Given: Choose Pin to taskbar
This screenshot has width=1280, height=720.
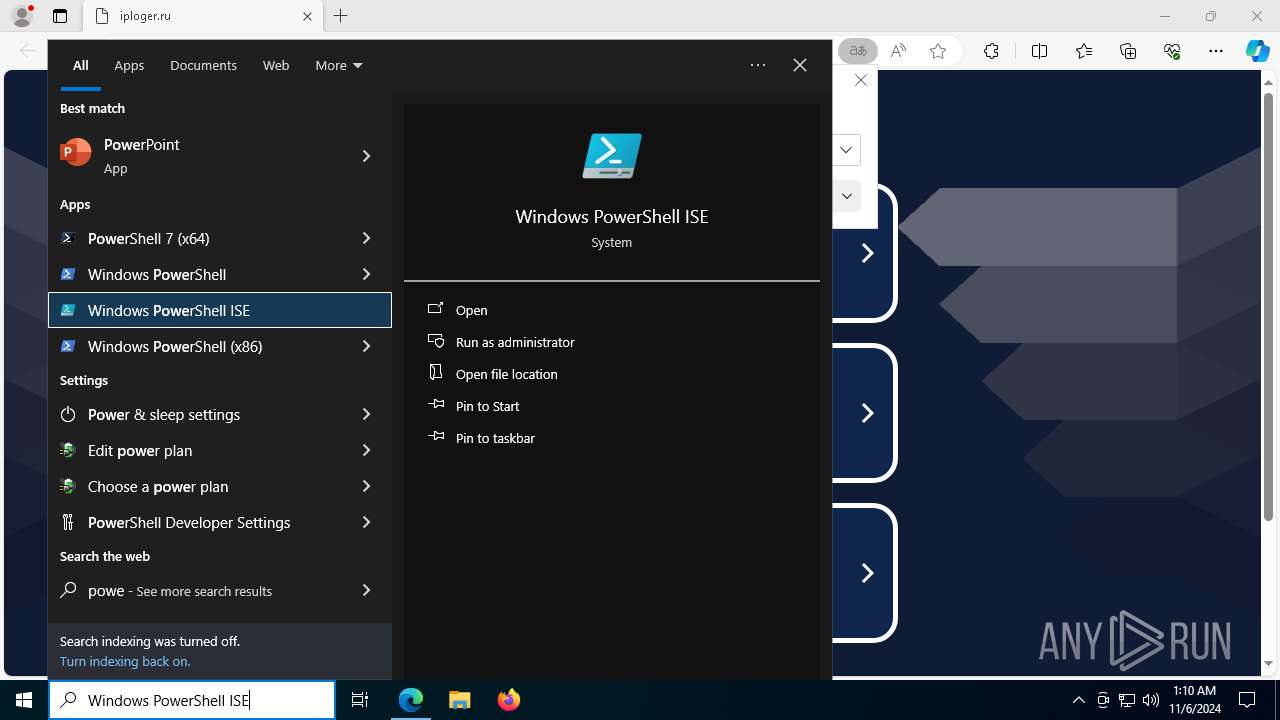Looking at the screenshot, I should 495,438.
